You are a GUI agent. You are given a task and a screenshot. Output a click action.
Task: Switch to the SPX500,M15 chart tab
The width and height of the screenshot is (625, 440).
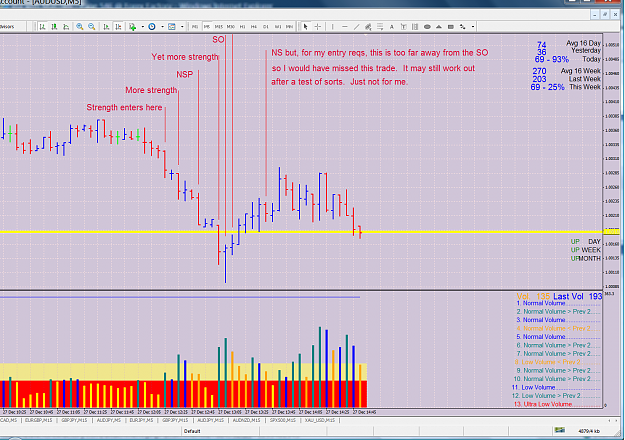[283, 420]
